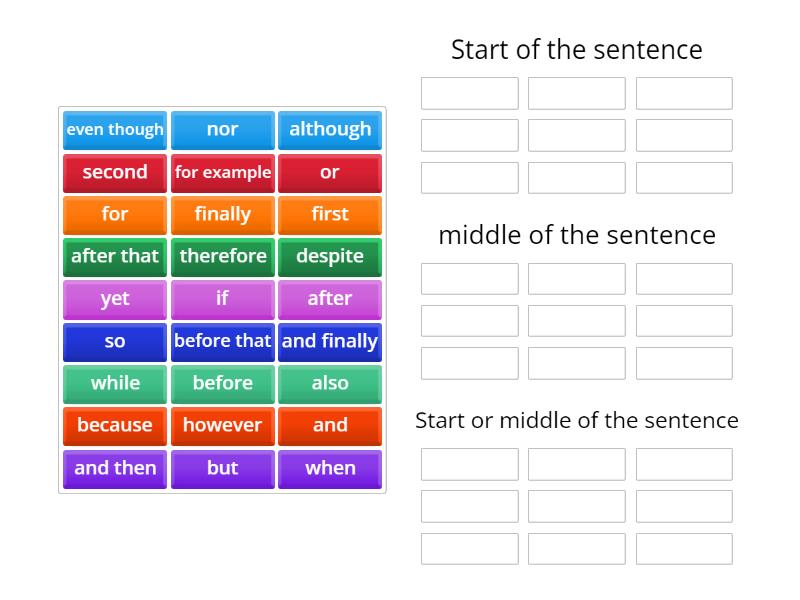Screen dimensions: 800x600
Task: Click the orange 'because' tile
Action: [x=115, y=426]
